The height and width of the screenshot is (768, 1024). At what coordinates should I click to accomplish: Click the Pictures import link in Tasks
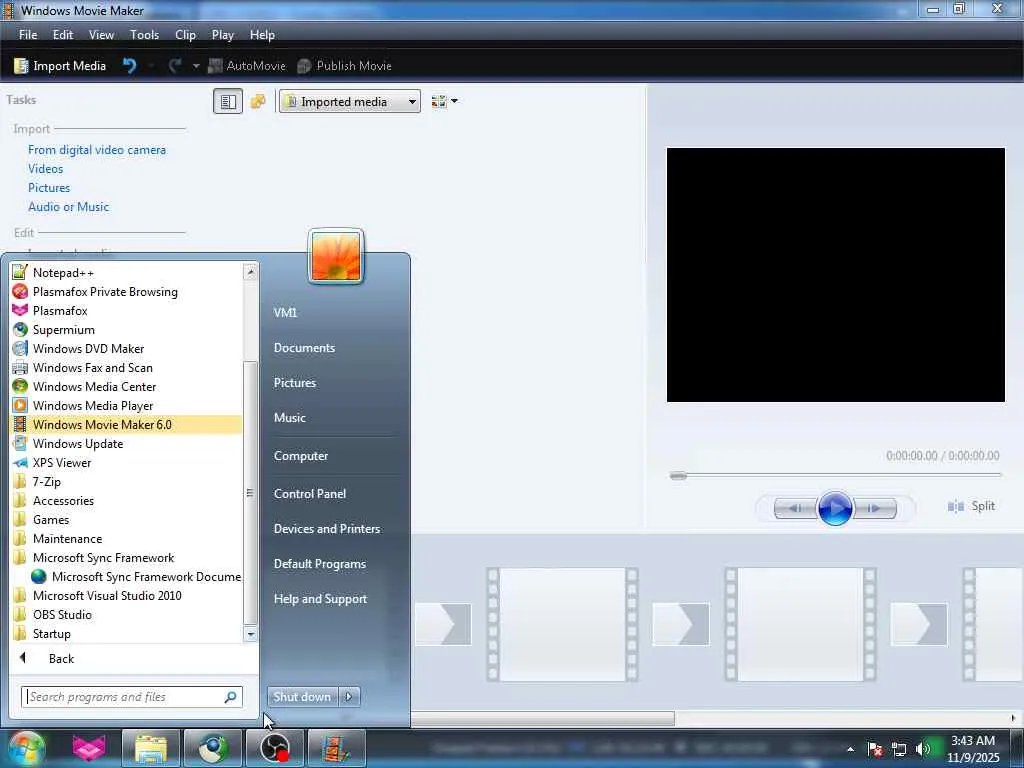pos(49,187)
